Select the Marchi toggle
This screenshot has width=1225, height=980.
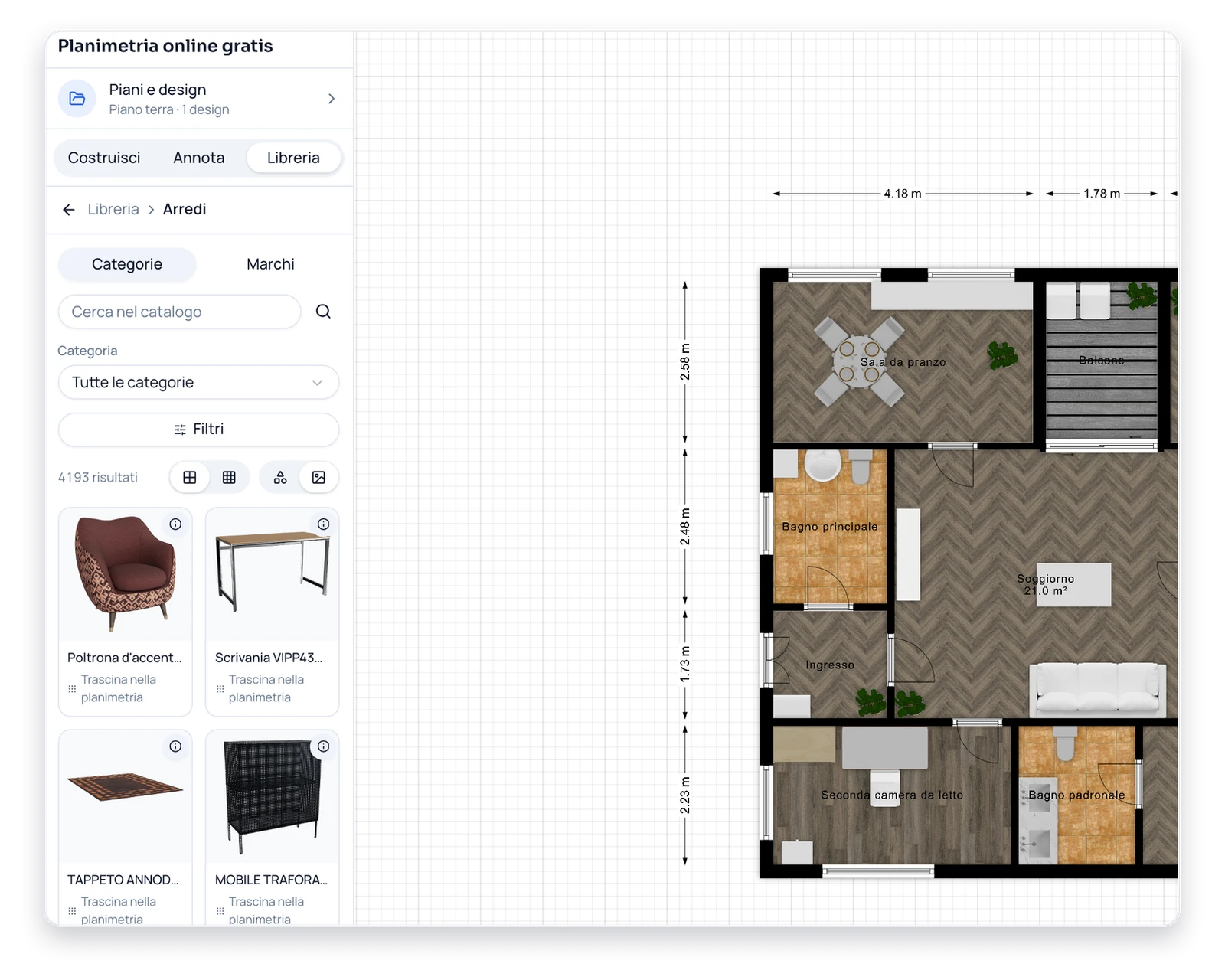[270, 264]
